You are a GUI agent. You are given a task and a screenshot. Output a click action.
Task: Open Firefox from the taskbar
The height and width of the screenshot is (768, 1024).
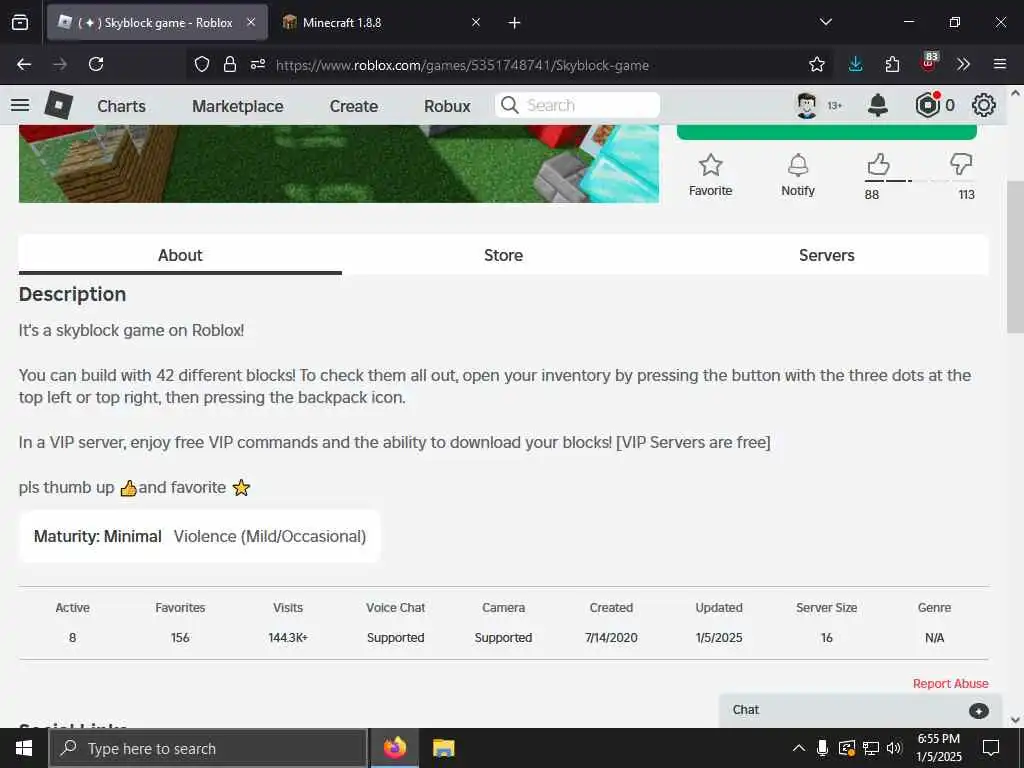coord(394,748)
